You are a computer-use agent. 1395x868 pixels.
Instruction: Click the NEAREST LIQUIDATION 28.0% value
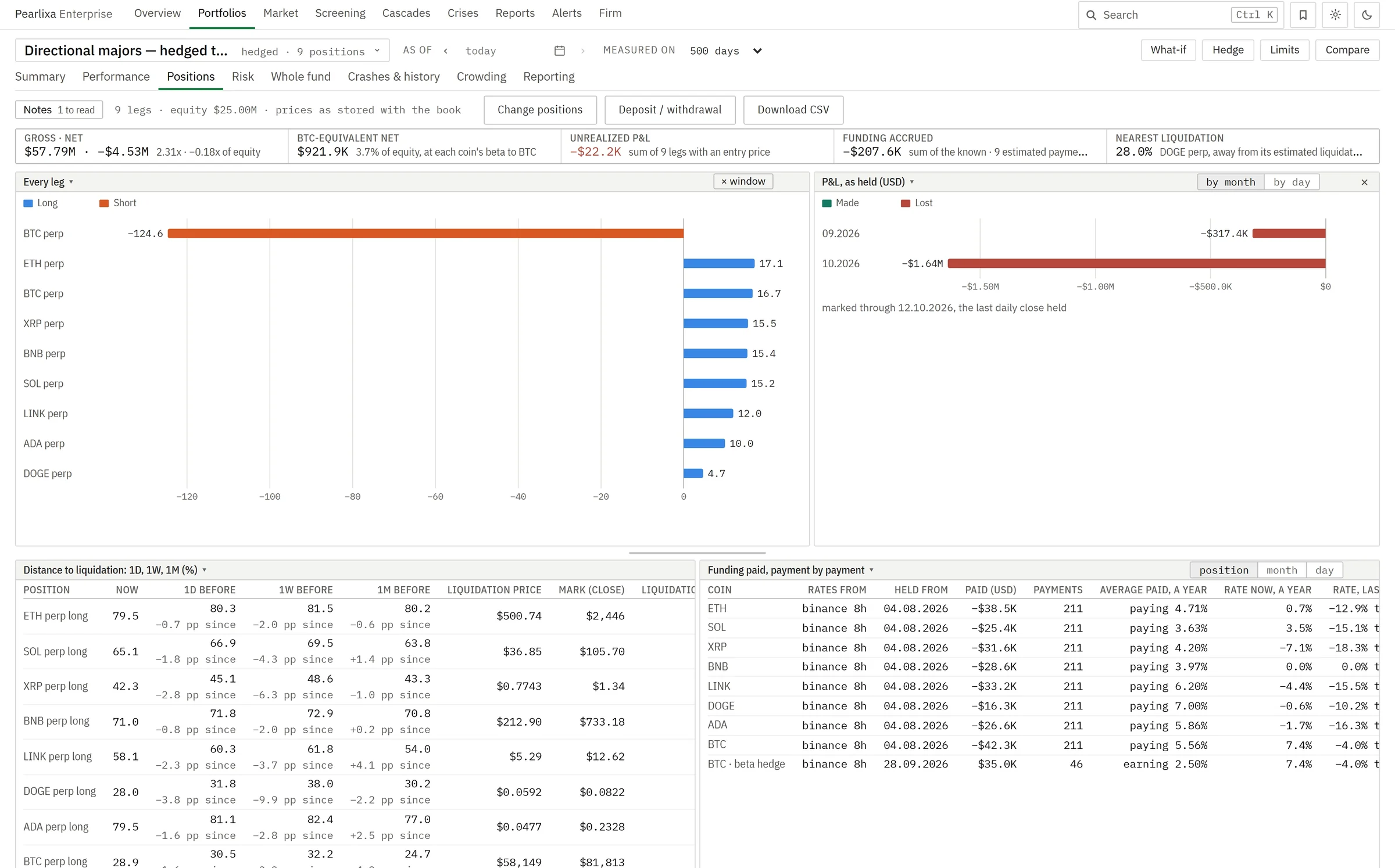(x=1133, y=152)
